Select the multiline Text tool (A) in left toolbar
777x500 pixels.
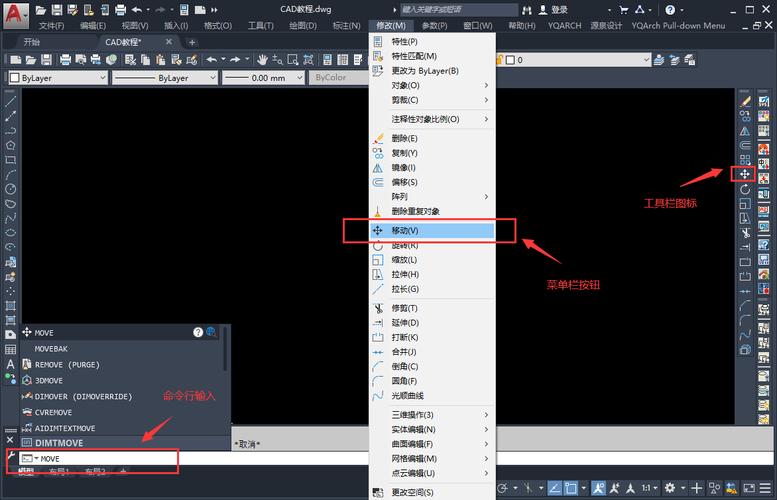(10, 364)
